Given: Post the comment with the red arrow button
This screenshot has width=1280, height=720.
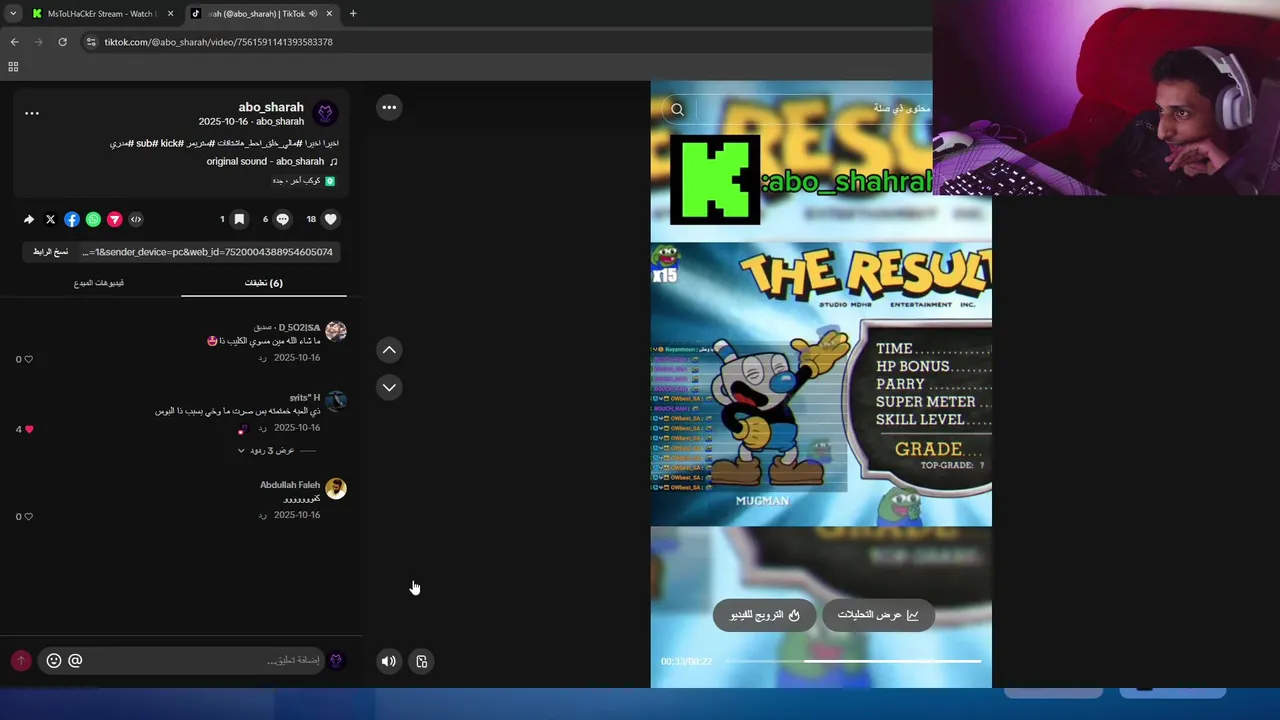Looking at the screenshot, I should pyautogui.click(x=21, y=661).
